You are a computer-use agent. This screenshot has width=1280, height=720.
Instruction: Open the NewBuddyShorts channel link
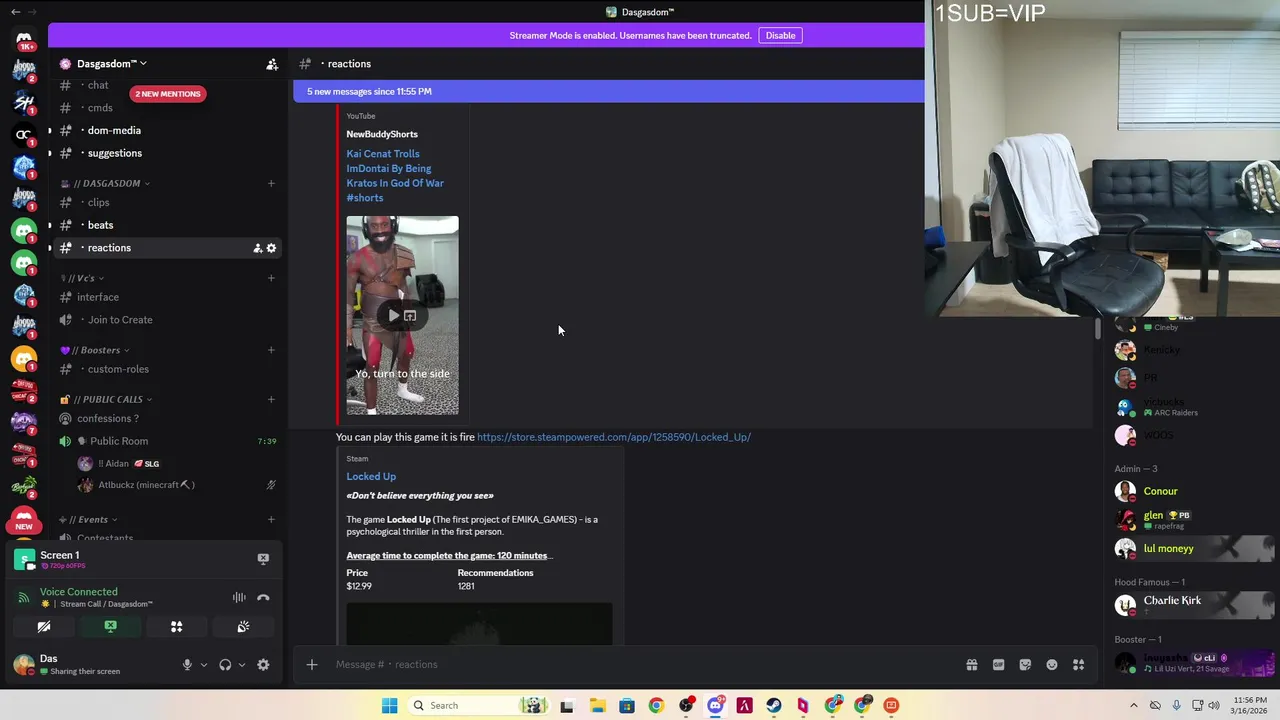pos(382,134)
